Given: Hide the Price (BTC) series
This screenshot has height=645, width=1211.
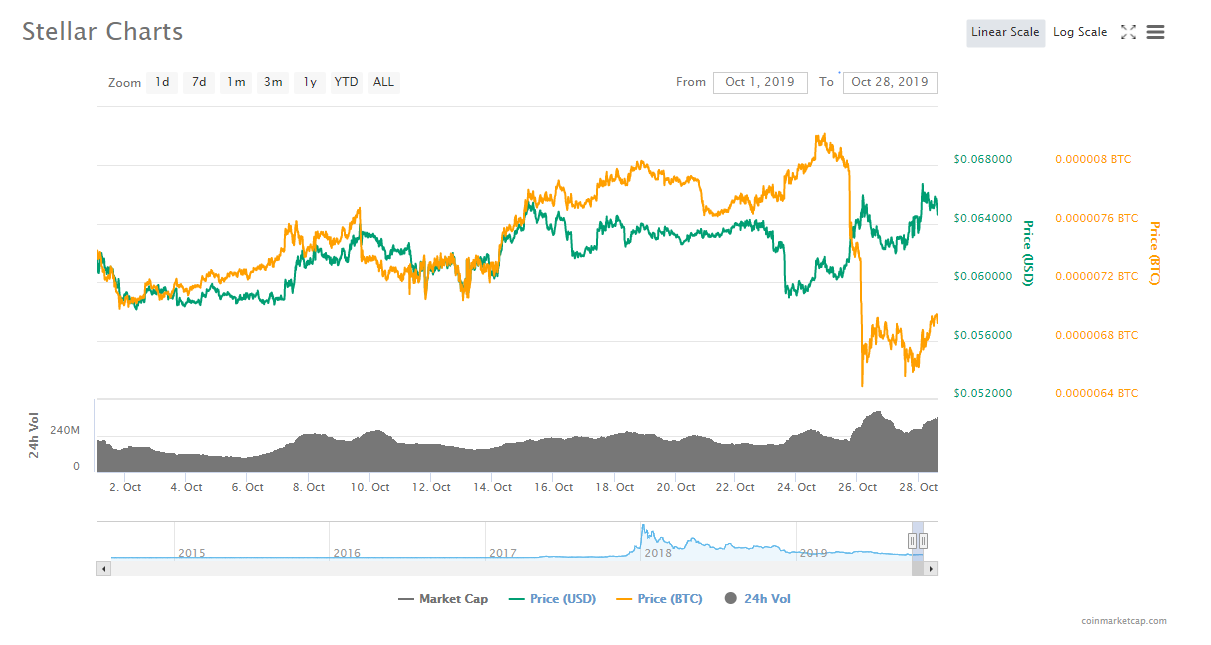Looking at the screenshot, I should tap(659, 599).
